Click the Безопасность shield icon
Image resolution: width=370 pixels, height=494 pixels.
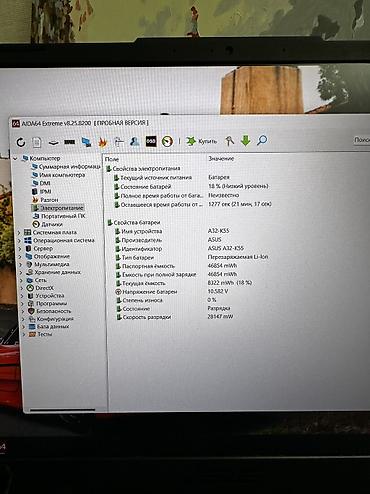[31, 311]
